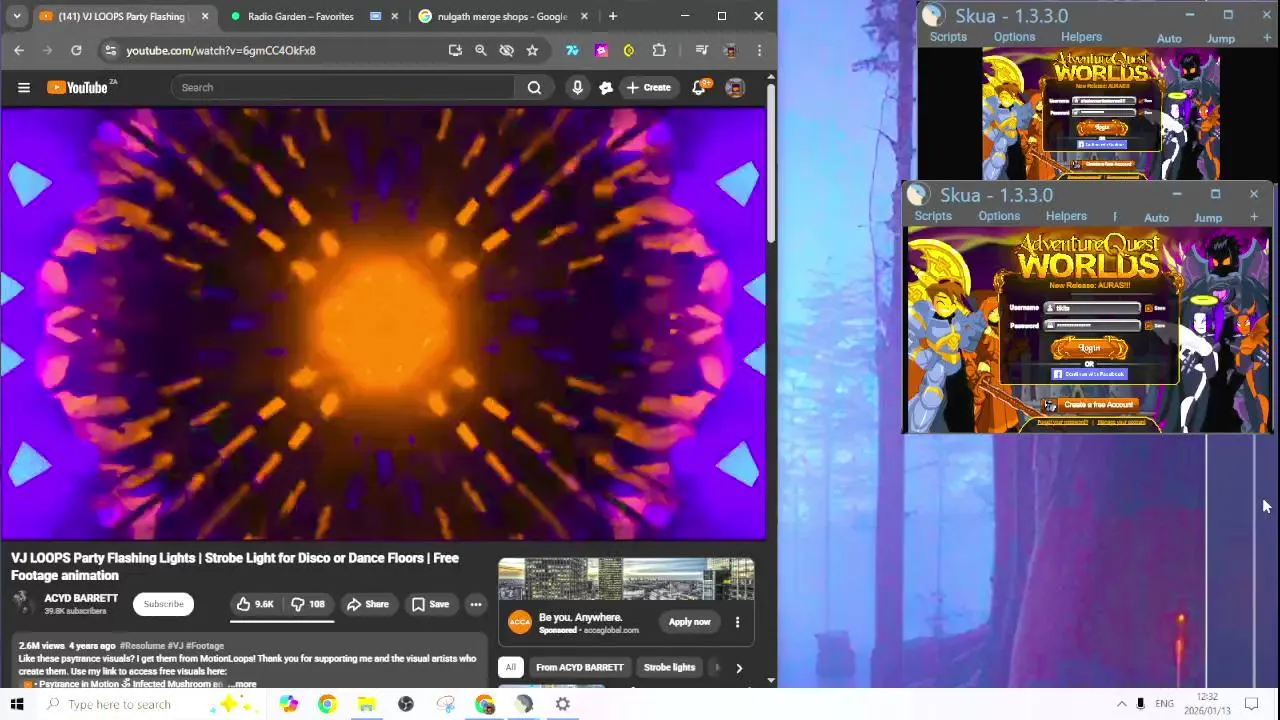1280x720 pixels.
Task: Open OBS Studio from the taskbar
Action: click(x=406, y=704)
